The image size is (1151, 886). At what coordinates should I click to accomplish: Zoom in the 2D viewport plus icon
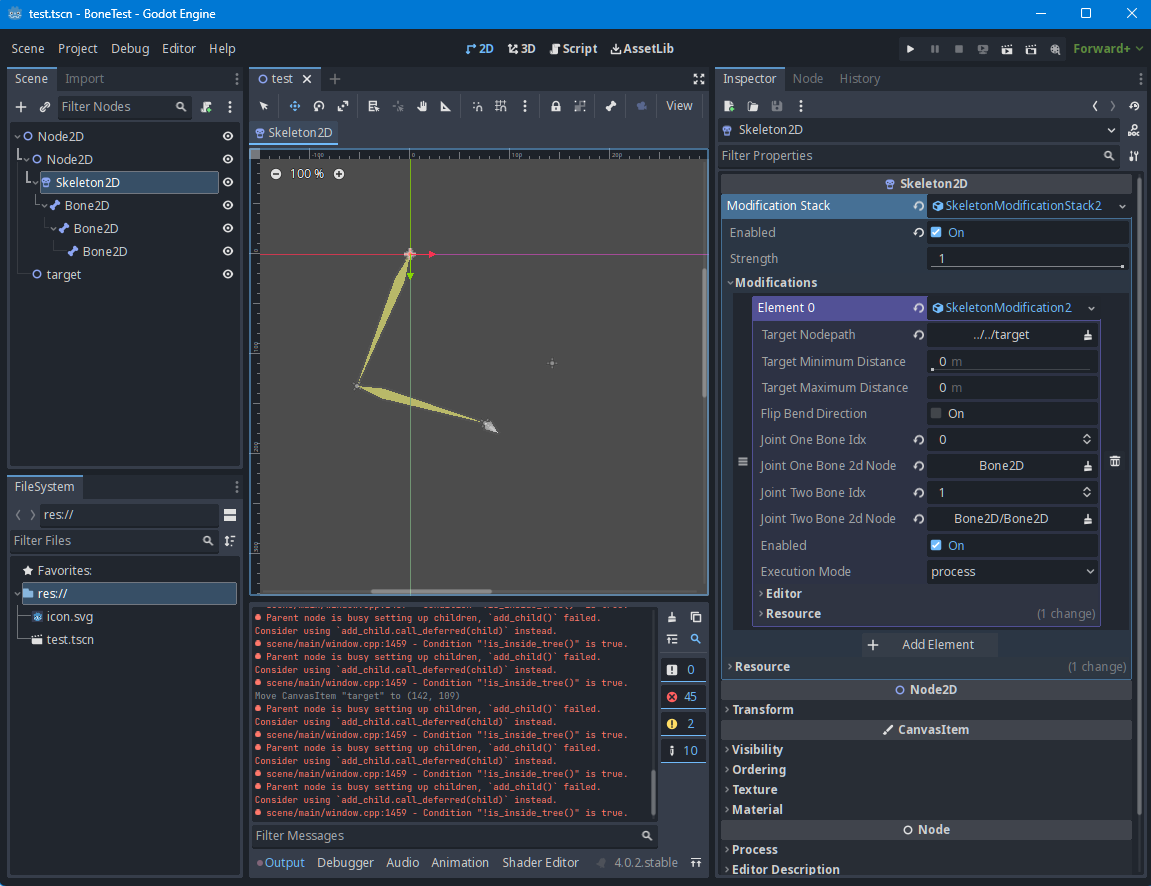[x=339, y=174]
